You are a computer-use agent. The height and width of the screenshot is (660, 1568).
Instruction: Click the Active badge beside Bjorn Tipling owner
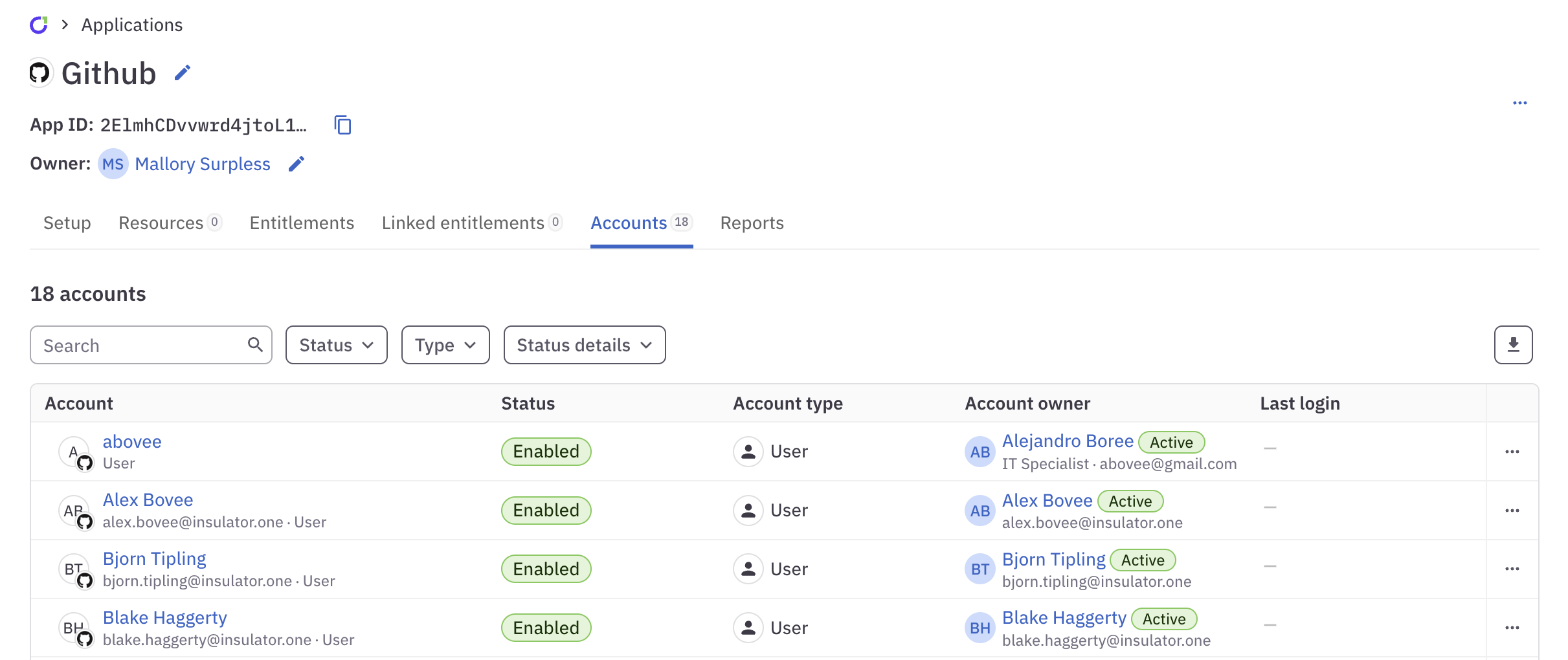[1143, 560]
